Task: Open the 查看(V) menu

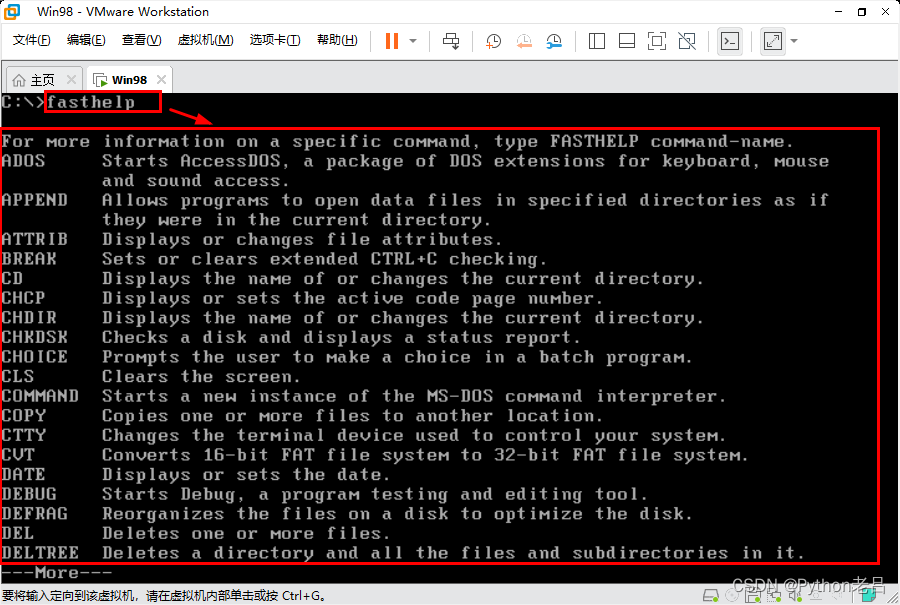Action: tap(141, 40)
